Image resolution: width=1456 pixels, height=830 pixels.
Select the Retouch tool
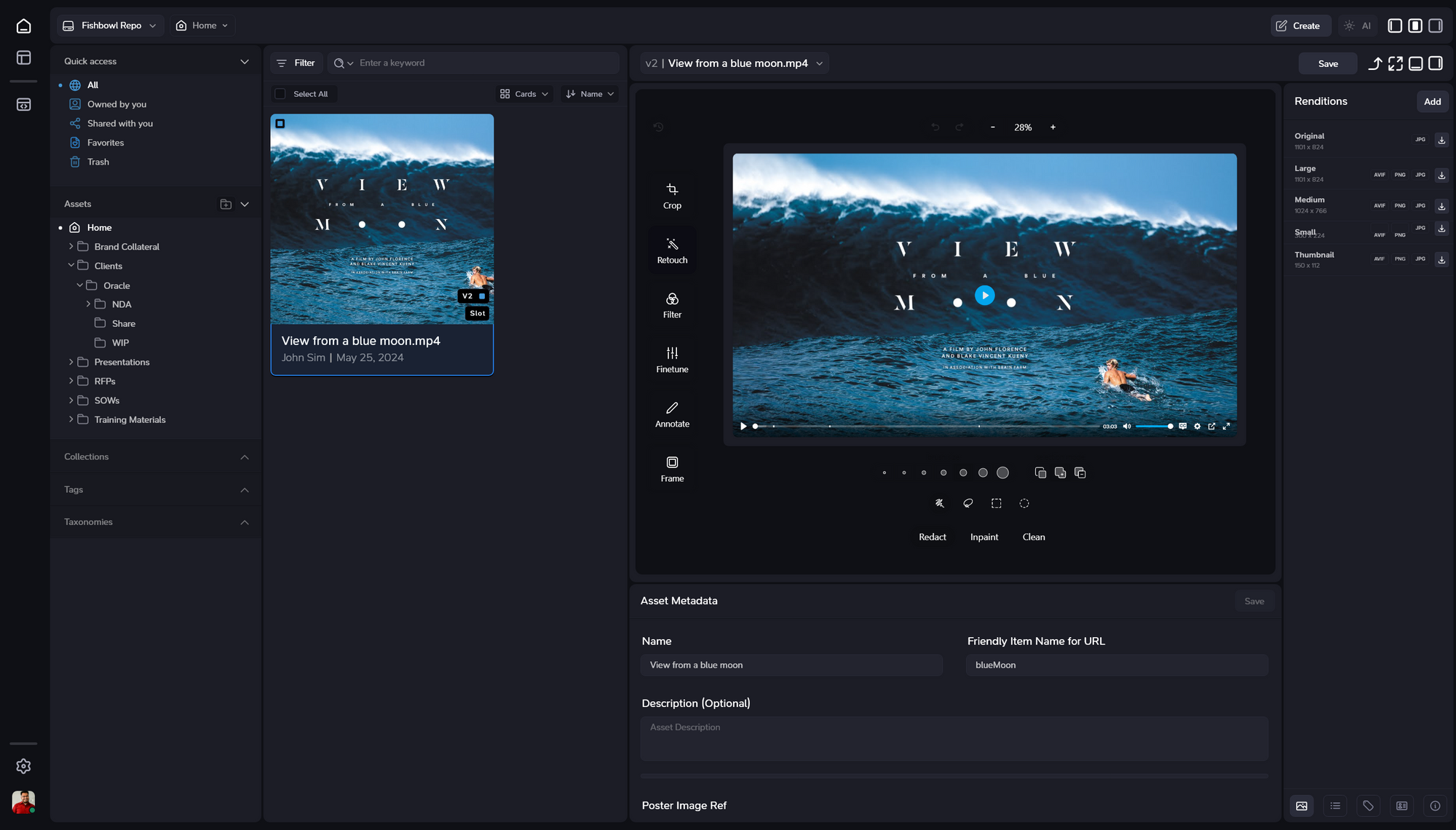click(672, 251)
